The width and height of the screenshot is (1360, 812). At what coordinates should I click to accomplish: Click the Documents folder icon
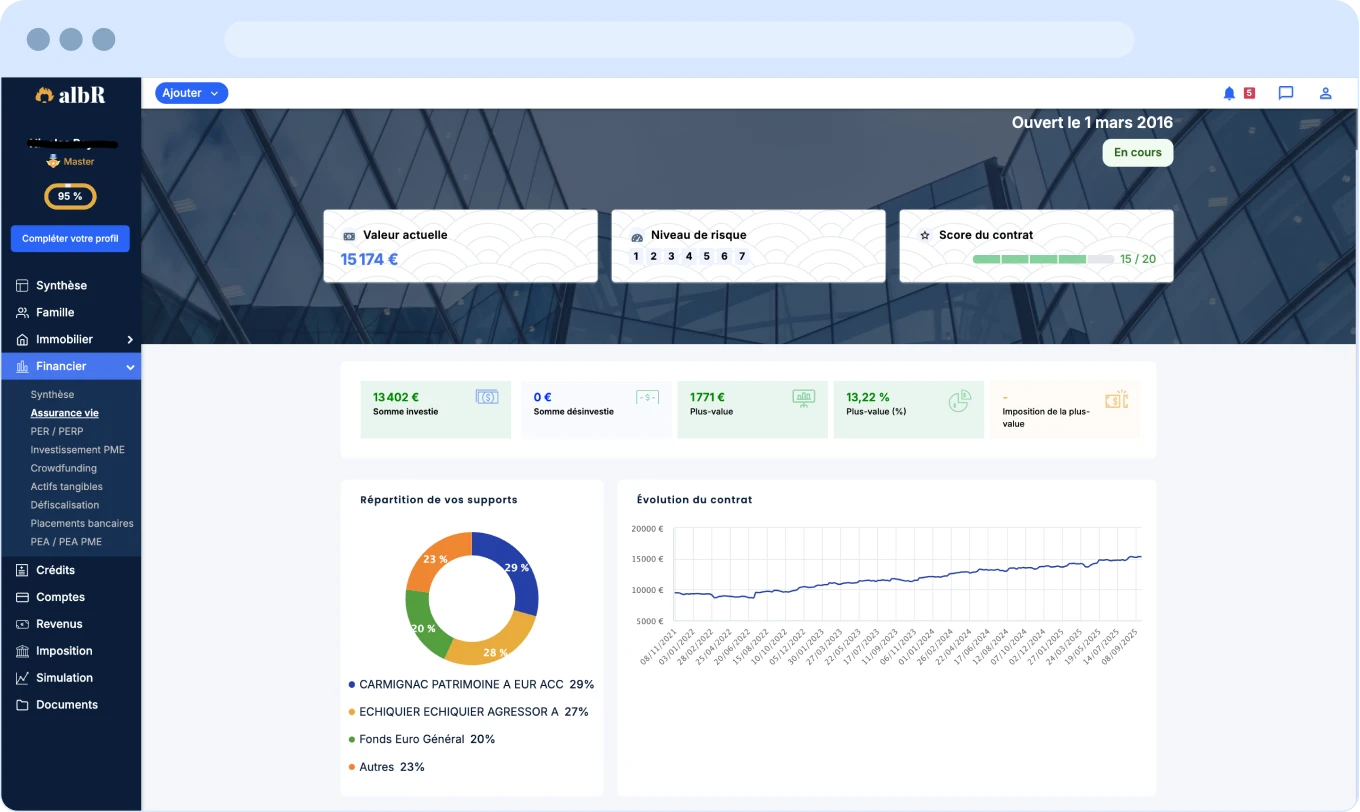tap(22, 705)
